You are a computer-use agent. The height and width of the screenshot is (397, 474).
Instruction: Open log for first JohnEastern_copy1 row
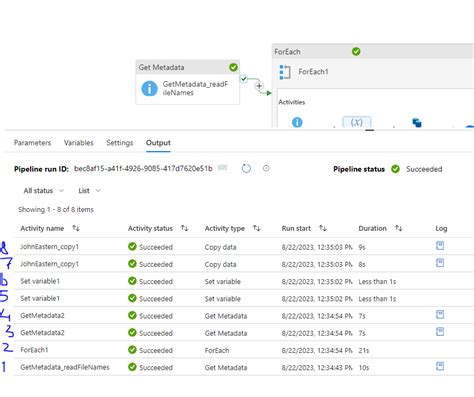440,246
